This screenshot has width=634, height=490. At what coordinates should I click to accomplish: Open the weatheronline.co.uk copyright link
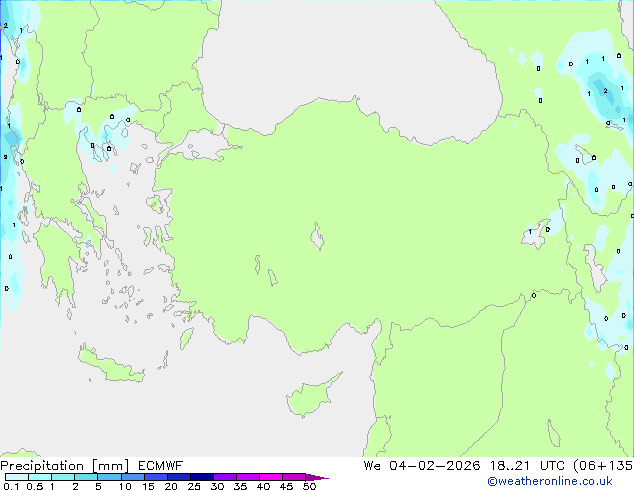[550, 481]
